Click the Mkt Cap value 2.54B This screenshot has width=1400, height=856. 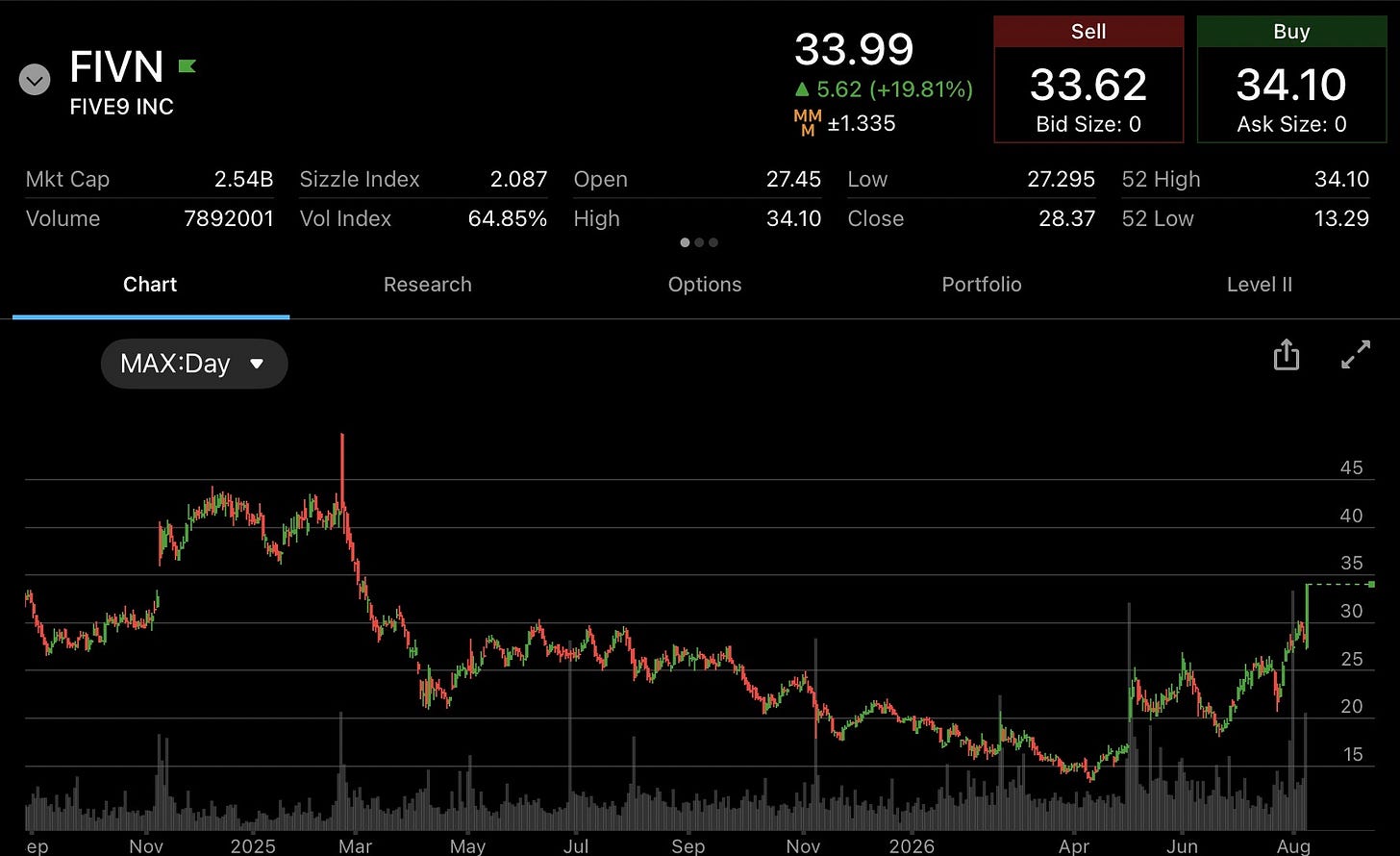point(242,179)
